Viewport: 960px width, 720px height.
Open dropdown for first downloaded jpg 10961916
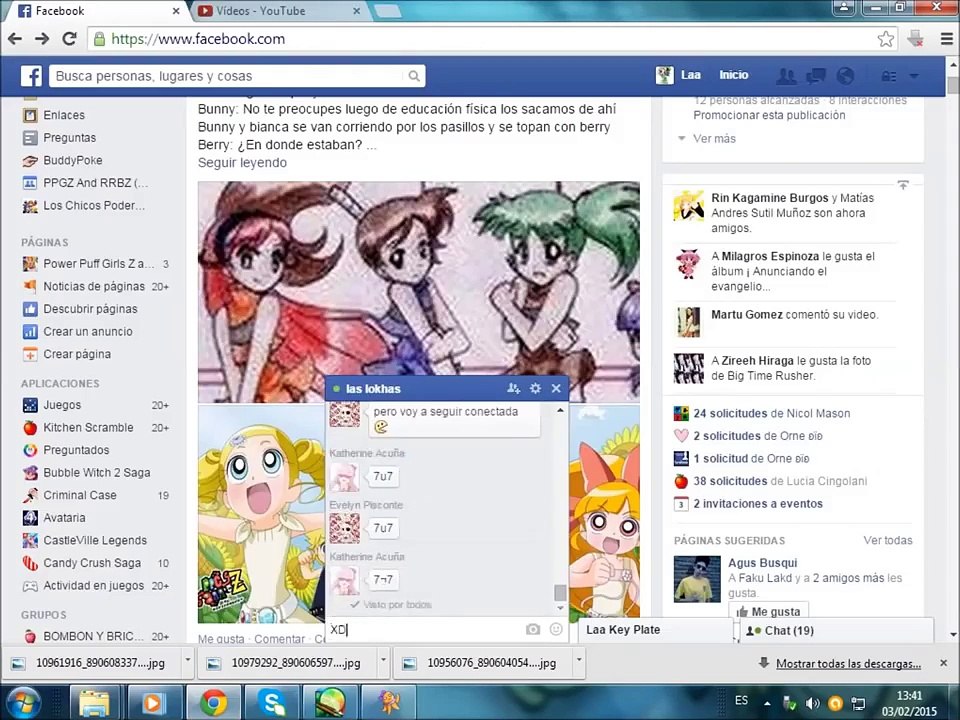[x=188, y=661]
